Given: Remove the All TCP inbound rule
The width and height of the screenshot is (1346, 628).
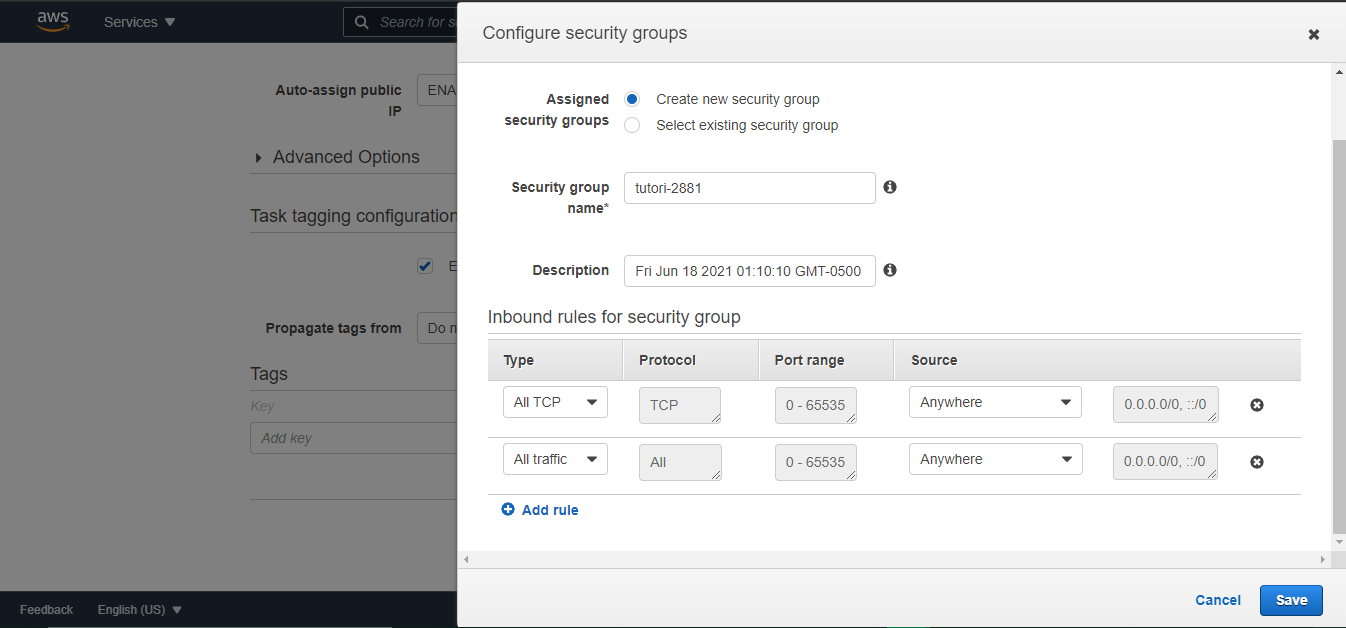Looking at the screenshot, I should 1257,405.
